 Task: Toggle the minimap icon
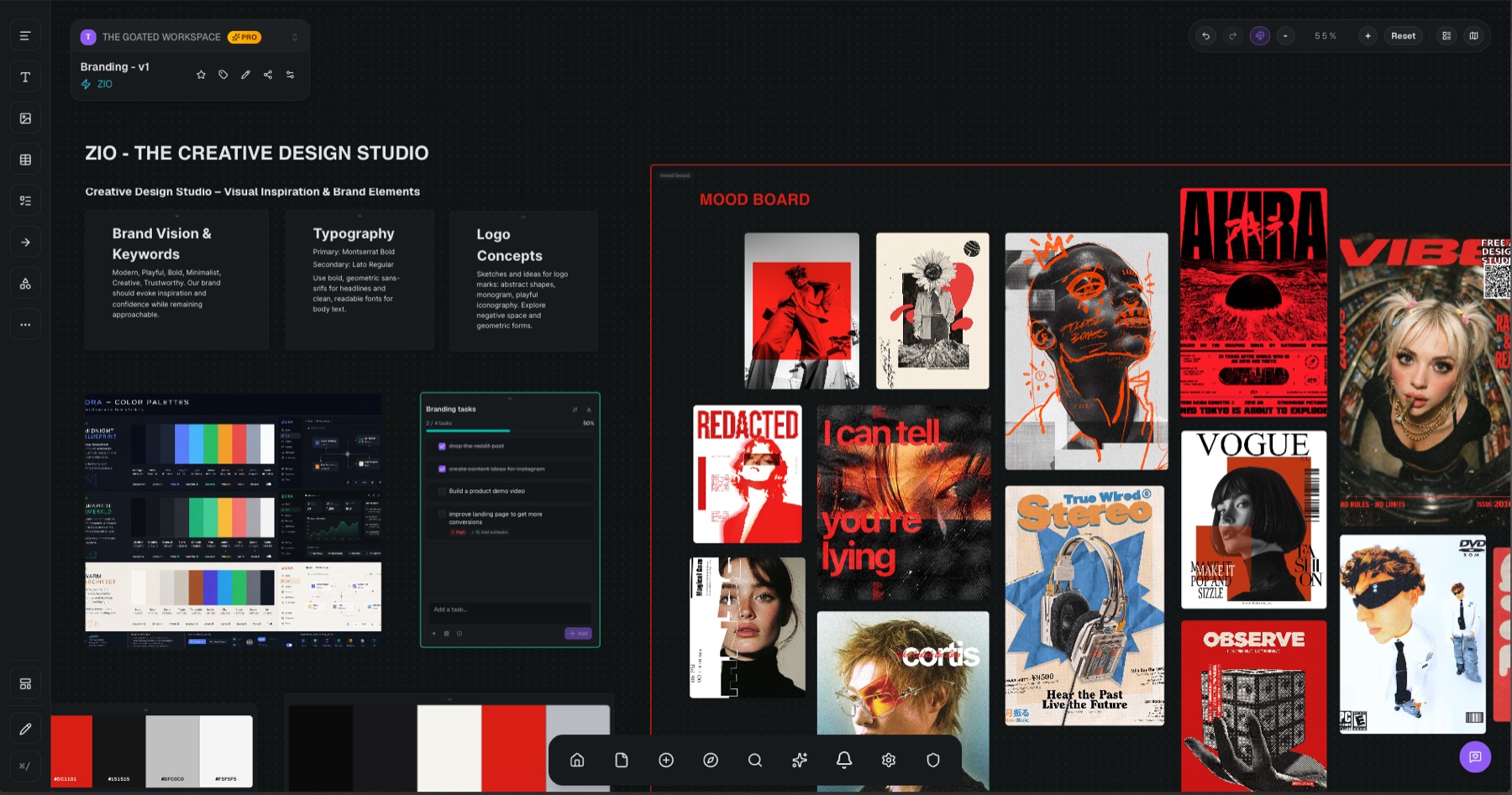coord(1473,36)
